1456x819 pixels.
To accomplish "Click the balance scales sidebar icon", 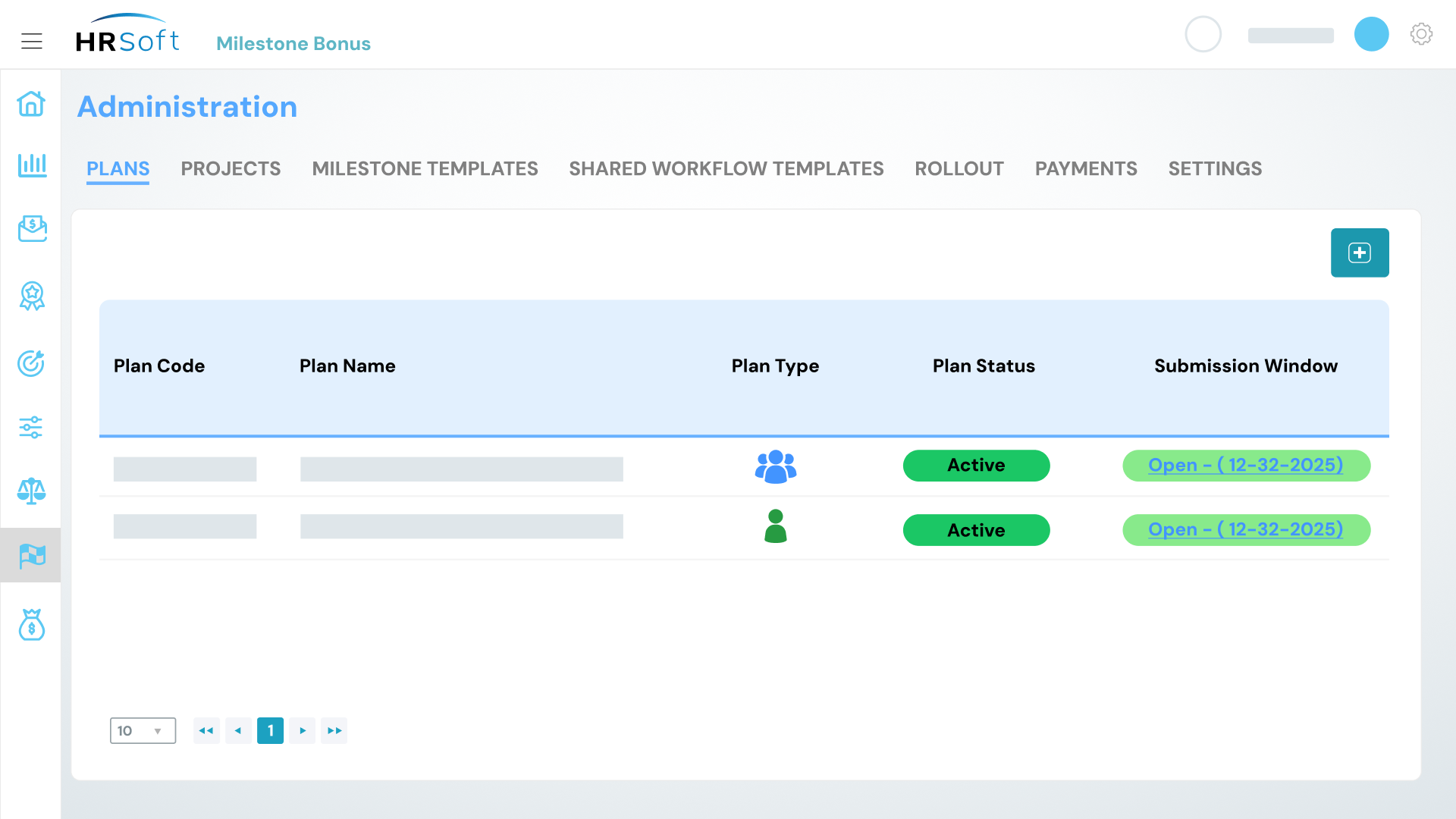I will pos(31,491).
